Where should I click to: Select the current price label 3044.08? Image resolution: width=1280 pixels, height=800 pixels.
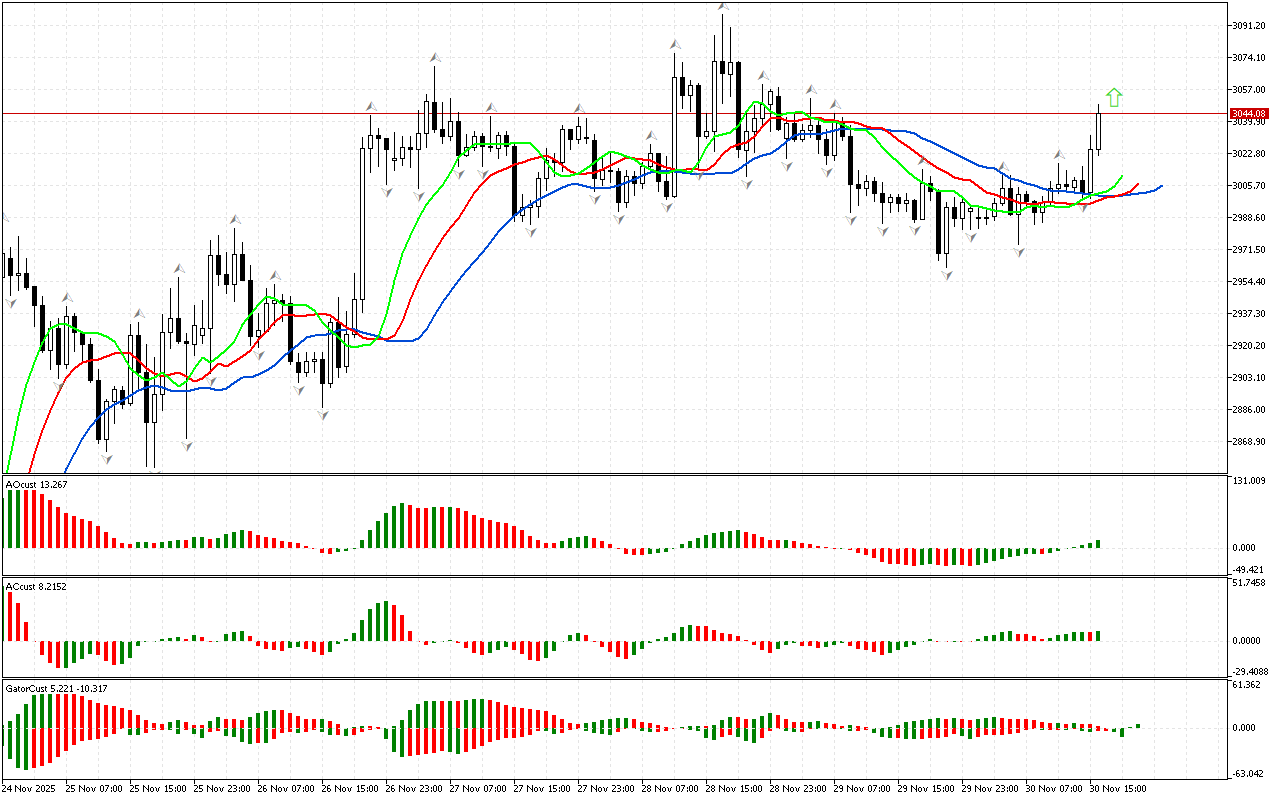[x=1249, y=113]
